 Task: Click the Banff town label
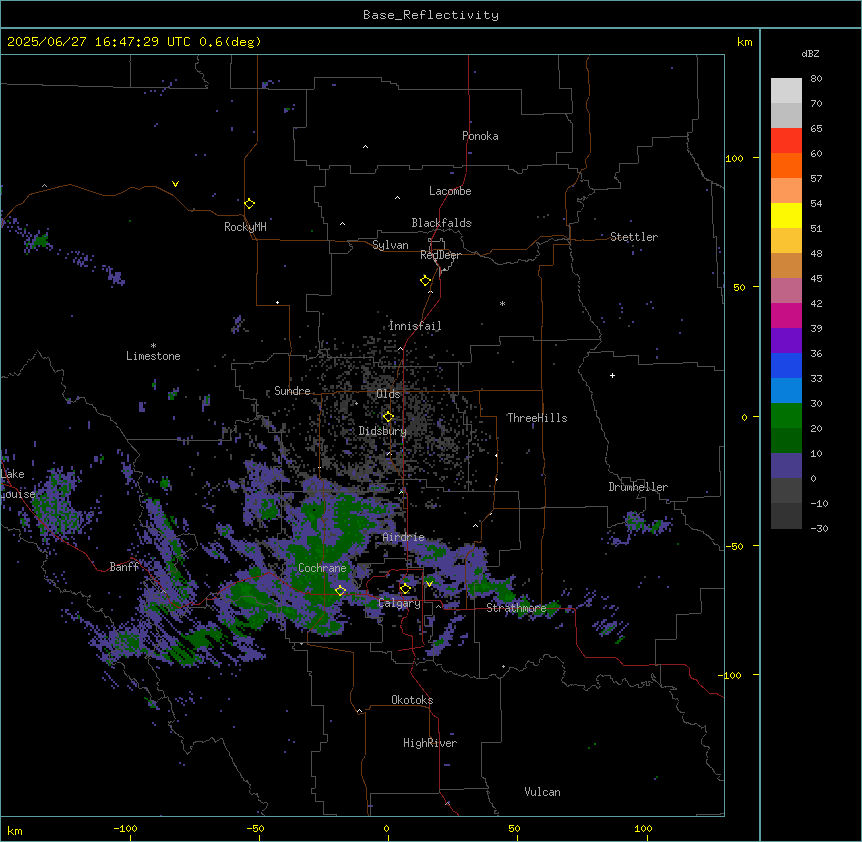click(x=124, y=567)
